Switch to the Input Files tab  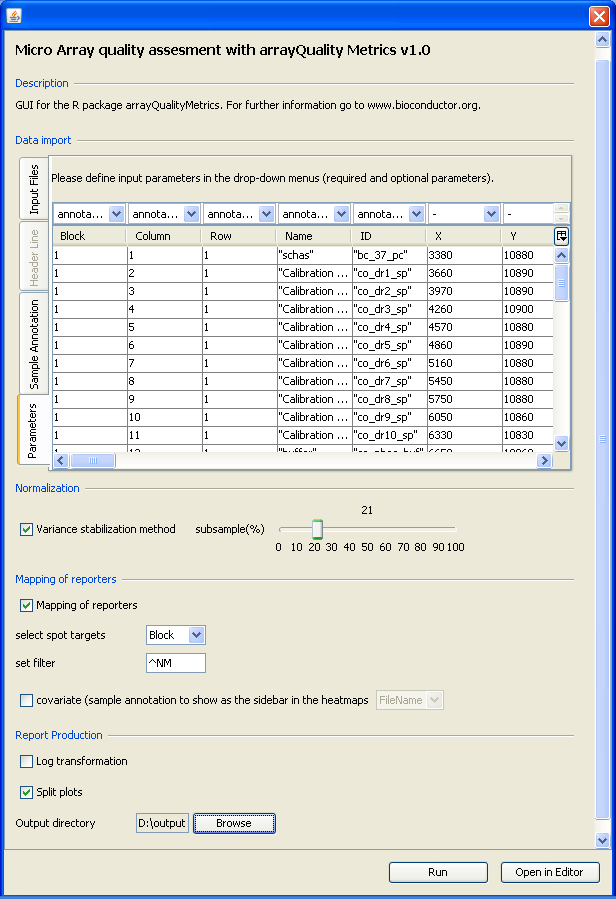34,189
